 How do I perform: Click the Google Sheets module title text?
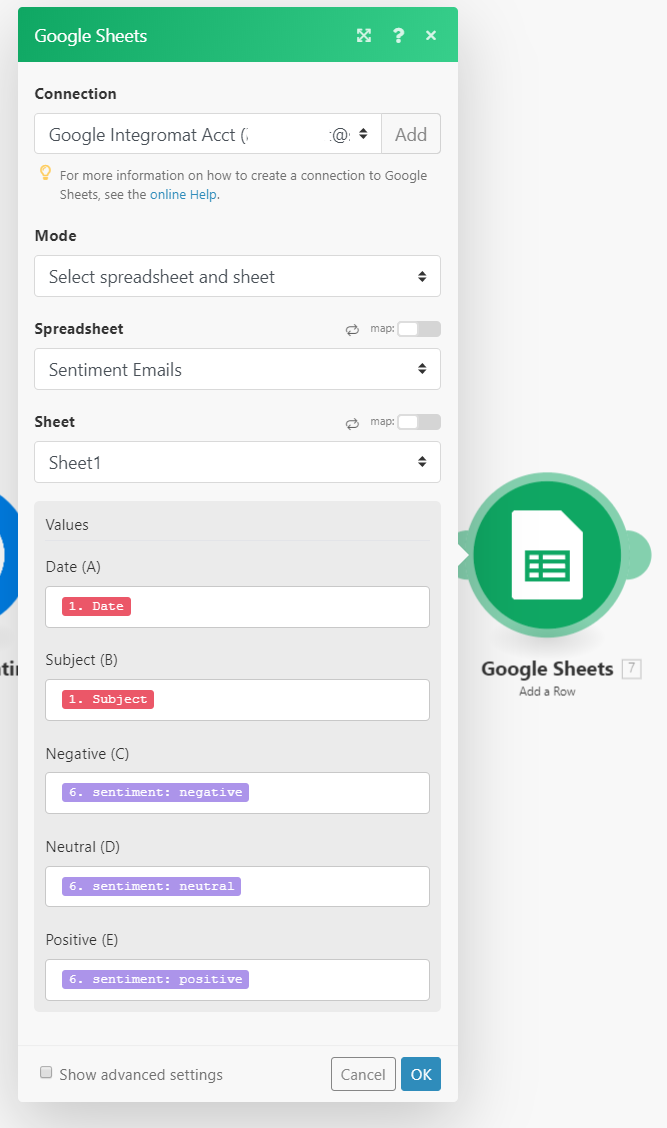548,669
